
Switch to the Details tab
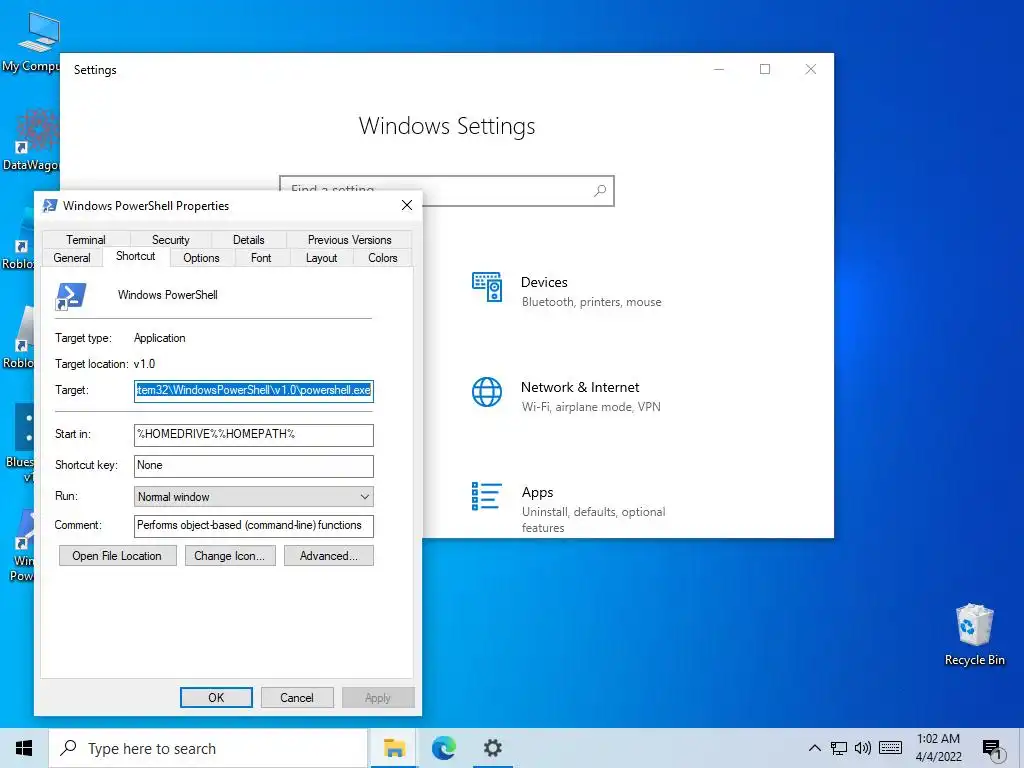(249, 240)
